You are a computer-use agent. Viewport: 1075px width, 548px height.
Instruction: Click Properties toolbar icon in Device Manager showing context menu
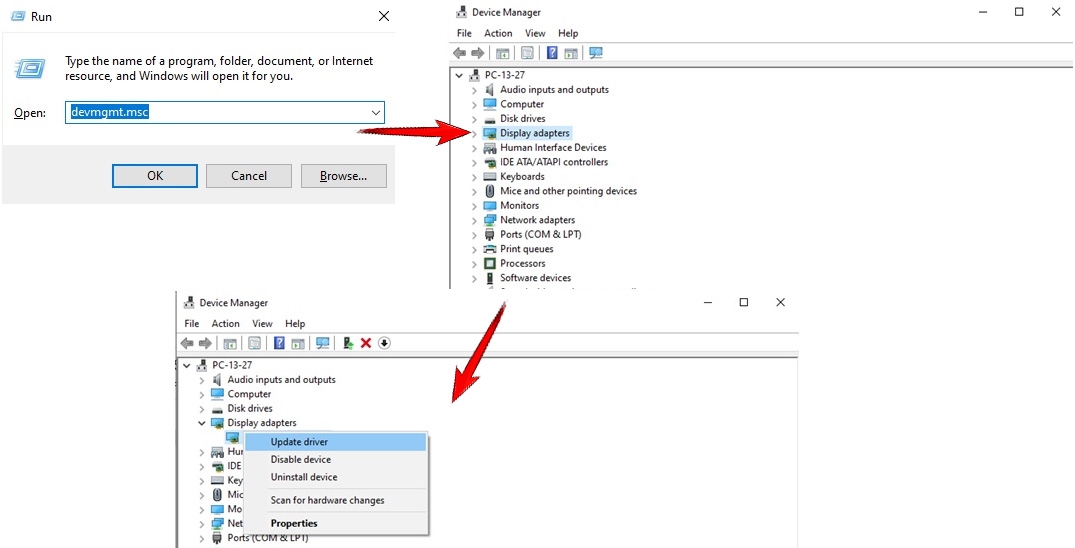click(254, 343)
